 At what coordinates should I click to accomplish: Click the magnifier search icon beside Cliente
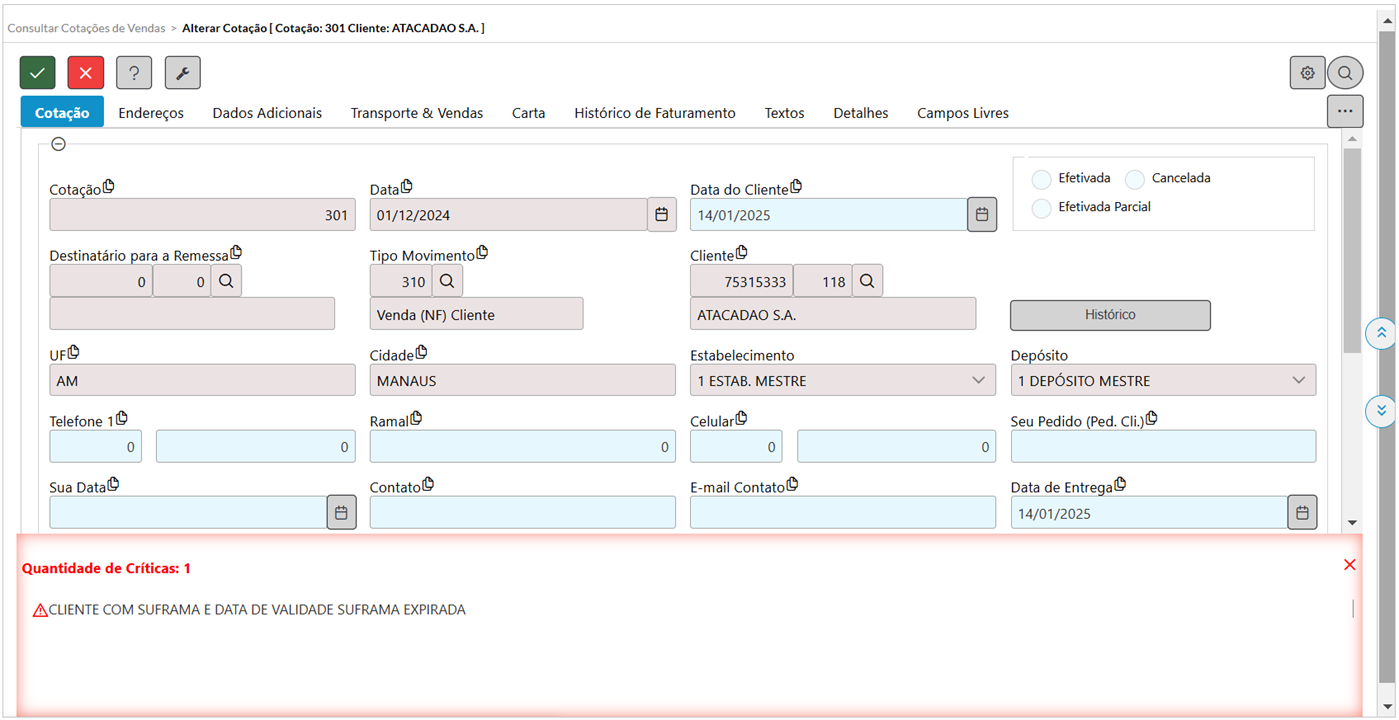click(867, 282)
